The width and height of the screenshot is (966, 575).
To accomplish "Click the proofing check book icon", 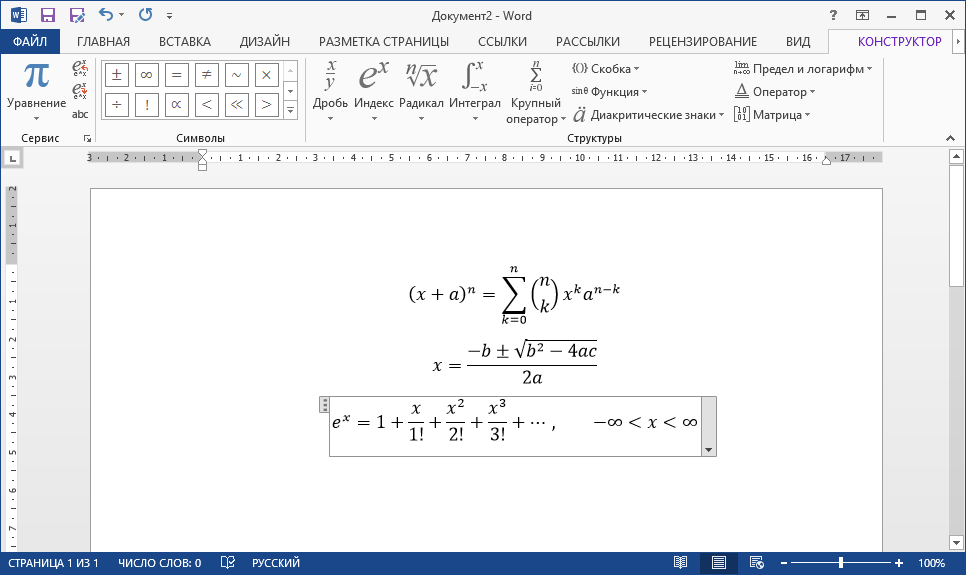I will 228,563.
